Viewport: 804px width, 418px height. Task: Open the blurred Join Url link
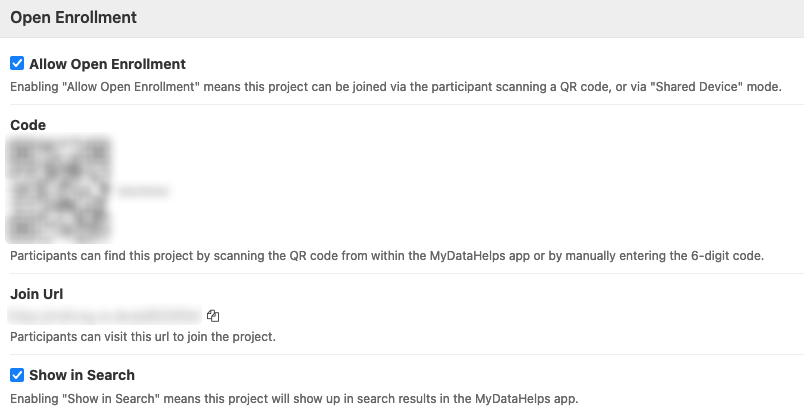tap(105, 315)
